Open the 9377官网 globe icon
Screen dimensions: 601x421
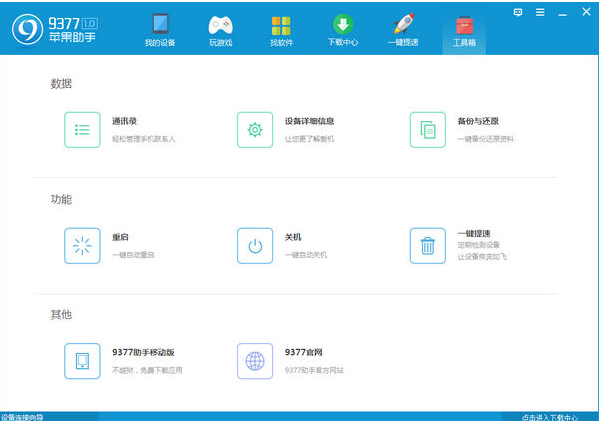pyautogui.click(x=255, y=361)
